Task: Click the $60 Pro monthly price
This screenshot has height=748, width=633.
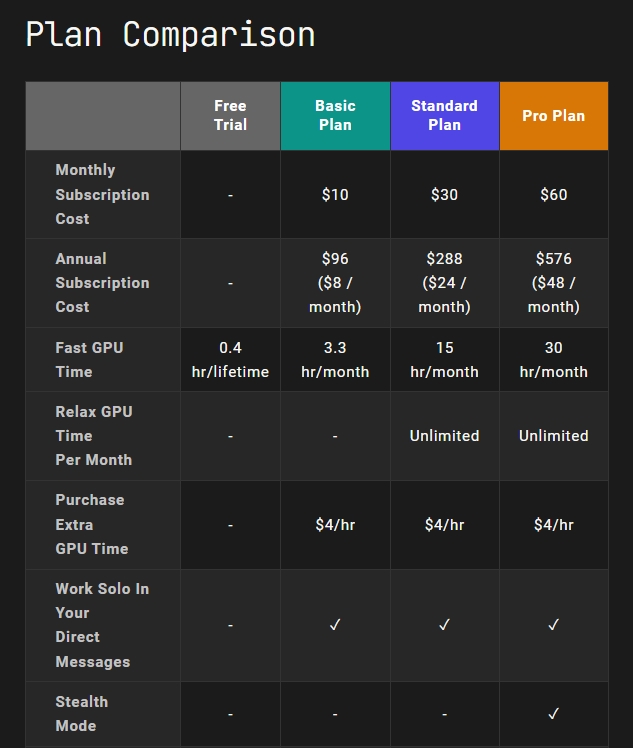Action: 554,195
